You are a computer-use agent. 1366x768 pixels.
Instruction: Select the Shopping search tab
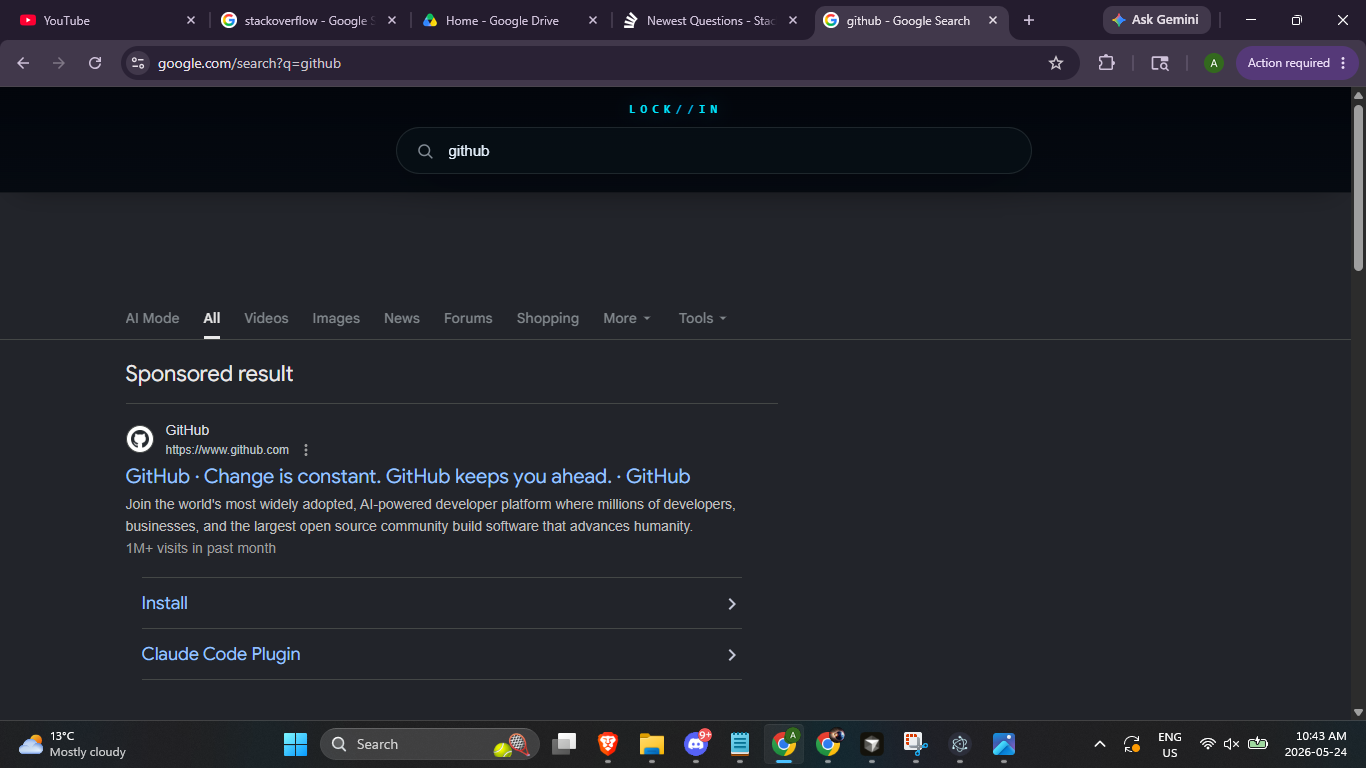548,318
